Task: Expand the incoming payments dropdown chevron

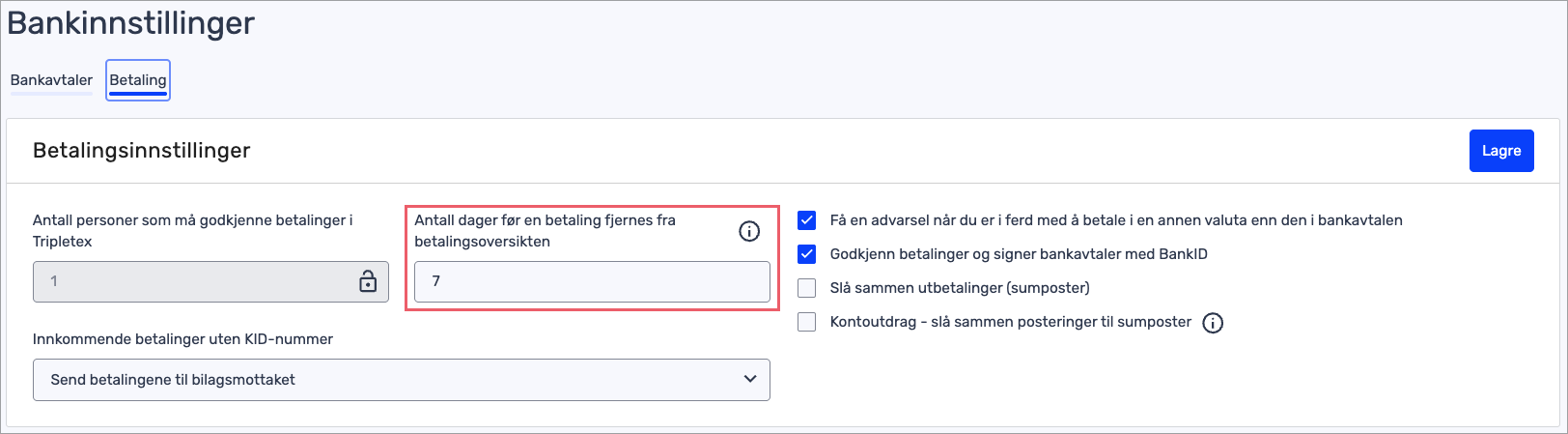Action: (x=750, y=380)
